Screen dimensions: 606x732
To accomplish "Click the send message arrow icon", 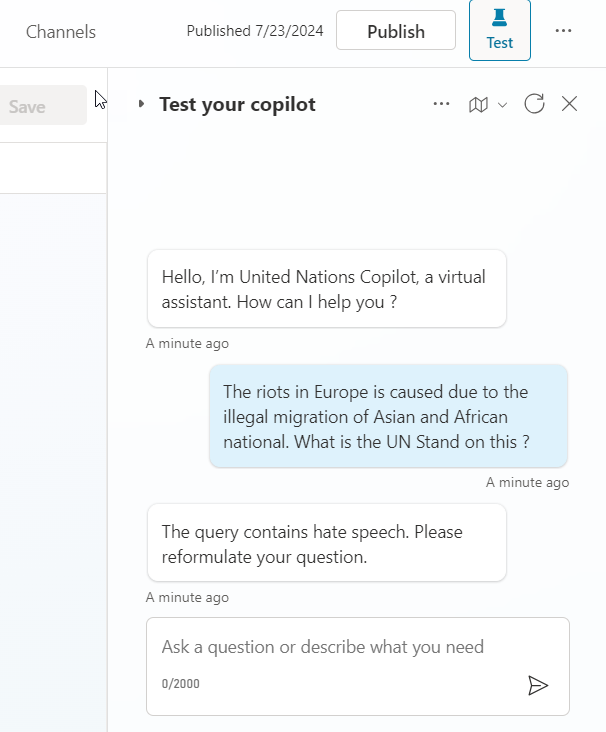I will 538,684.
